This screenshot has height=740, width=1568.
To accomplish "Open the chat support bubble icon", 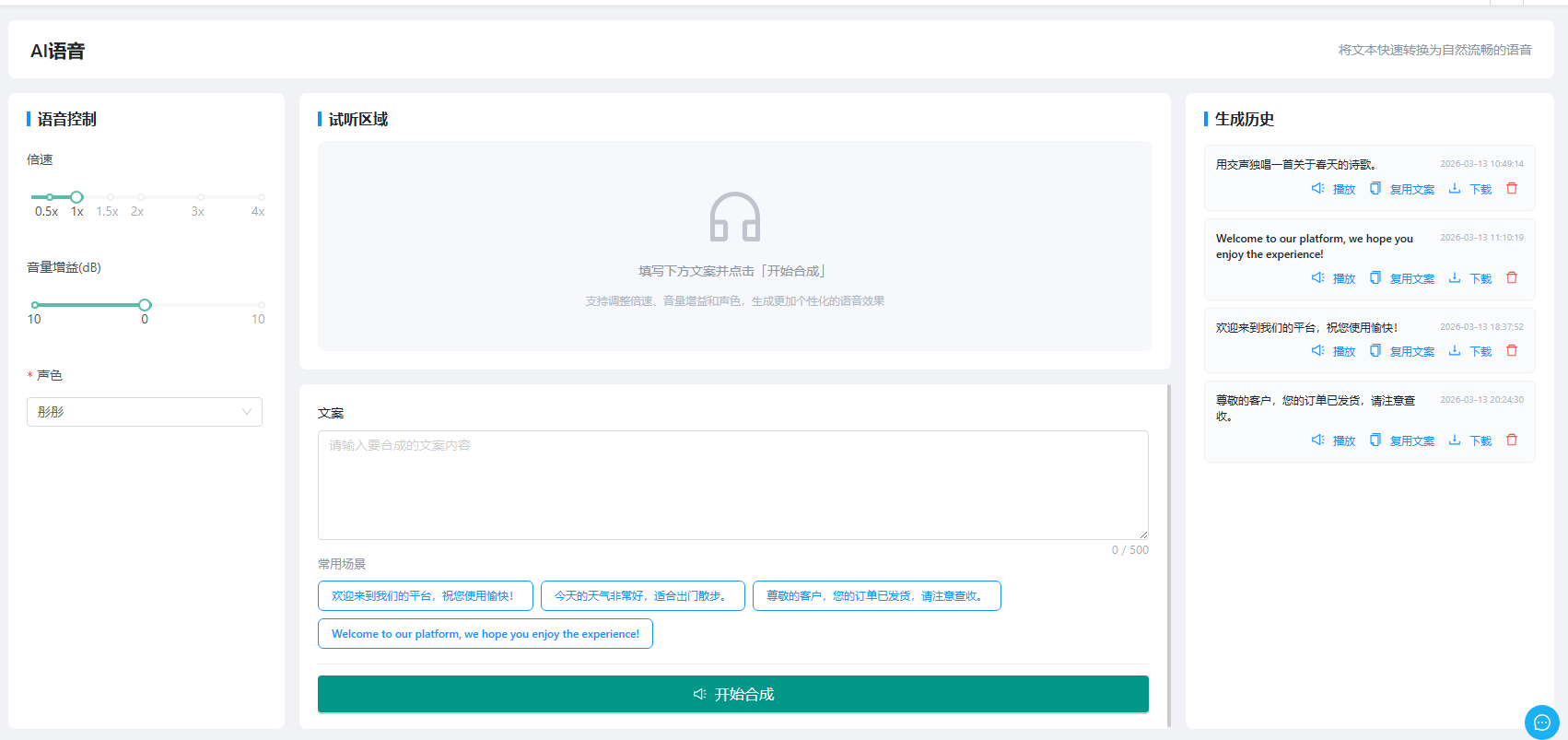I will [x=1541, y=722].
